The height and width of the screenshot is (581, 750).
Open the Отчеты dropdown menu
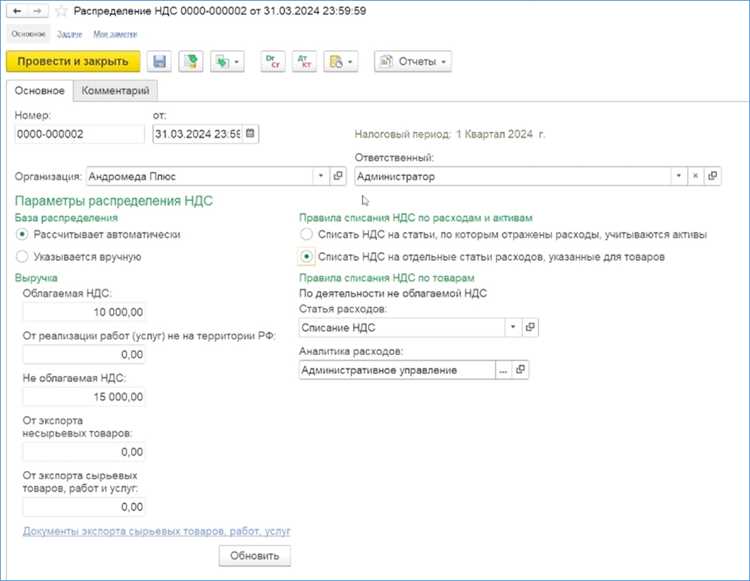click(x=413, y=62)
